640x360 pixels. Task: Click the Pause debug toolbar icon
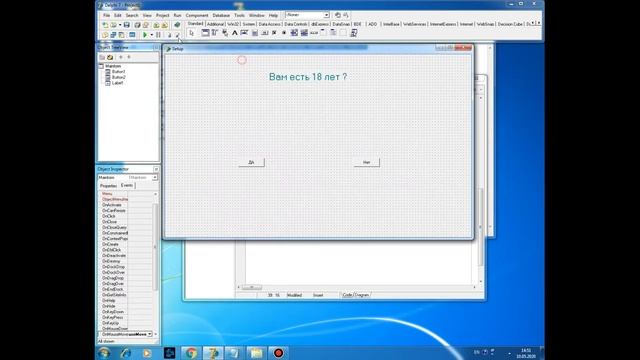[x=158, y=35]
